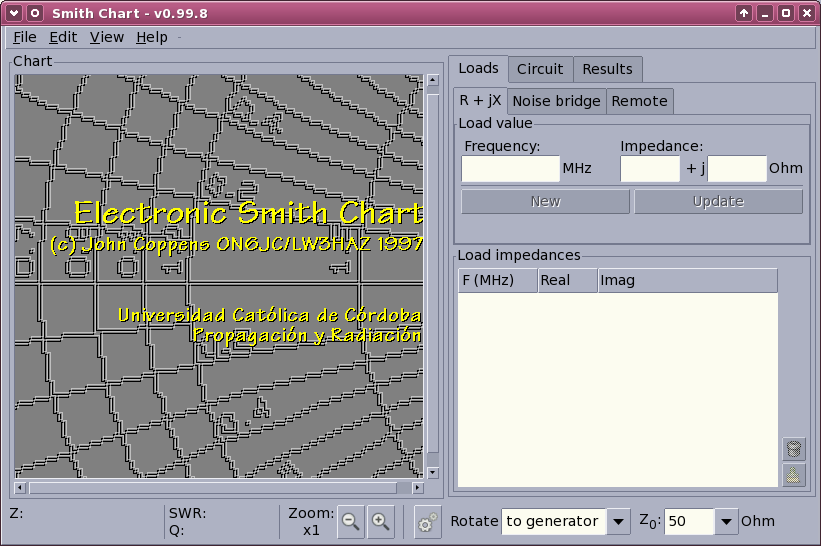Click the Real column header
821x546 pixels.
click(x=568, y=281)
